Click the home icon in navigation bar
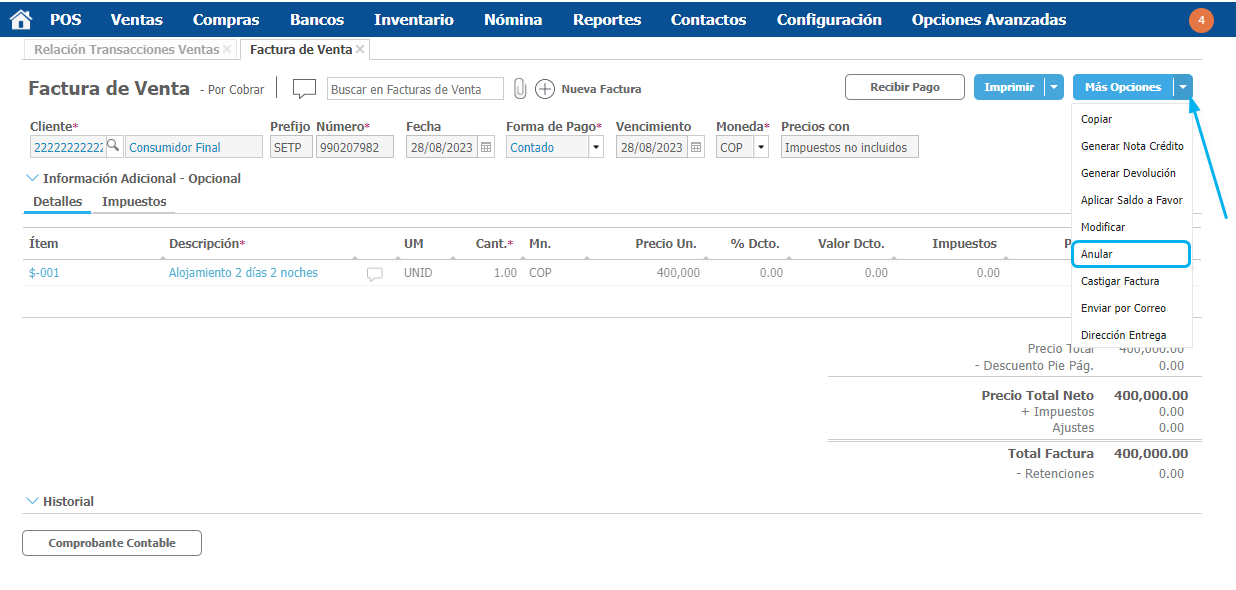This screenshot has width=1236, height=590. pyautogui.click(x=20, y=20)
